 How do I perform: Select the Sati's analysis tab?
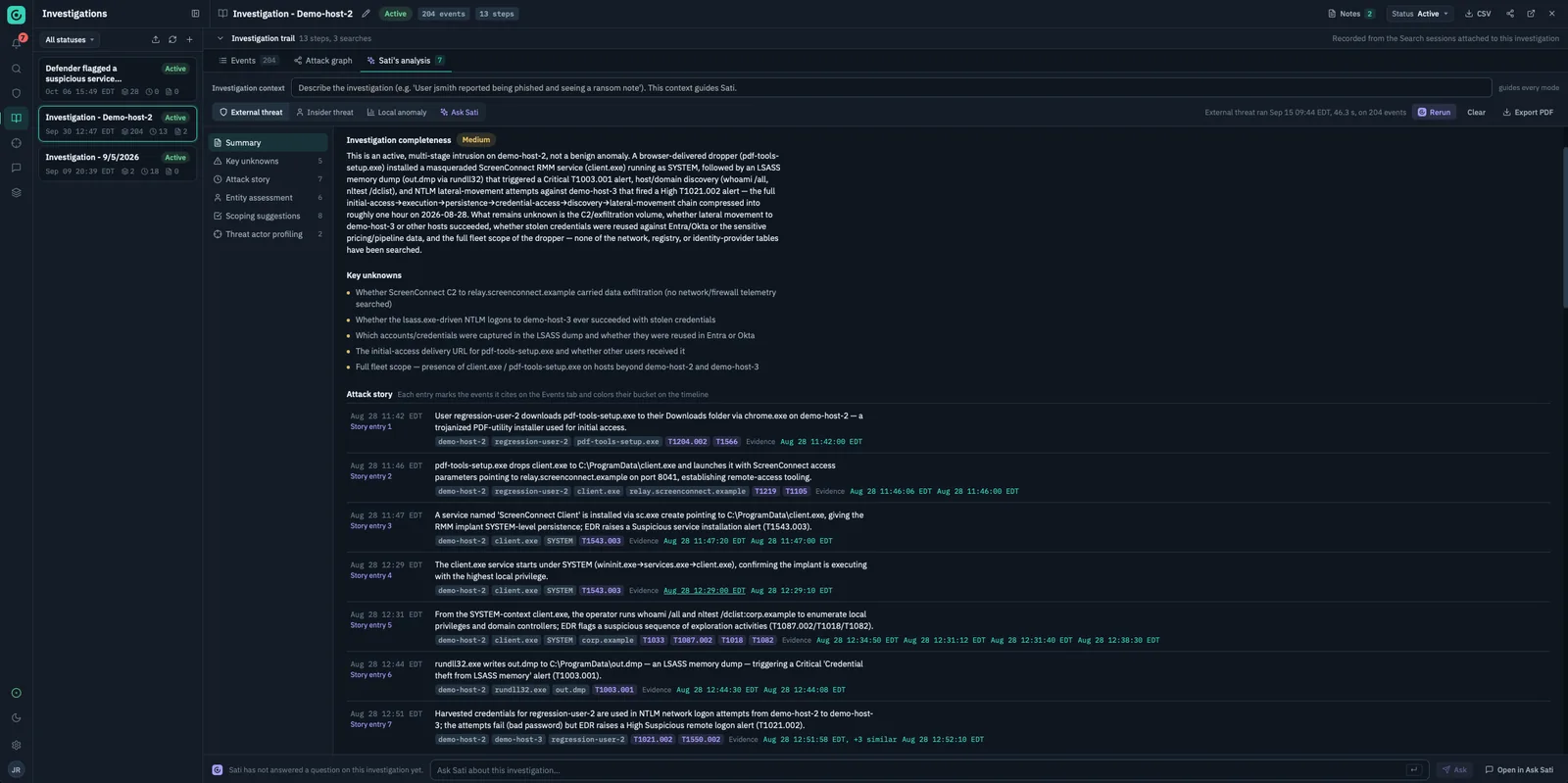coord(405,61)
